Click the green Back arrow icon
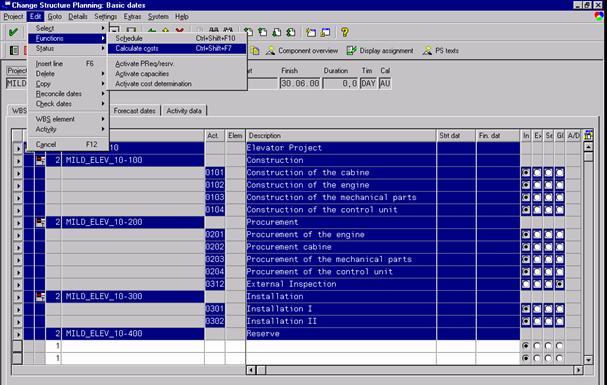The height and width of the screenshot is (385, 607). click(x=152, y=31)
